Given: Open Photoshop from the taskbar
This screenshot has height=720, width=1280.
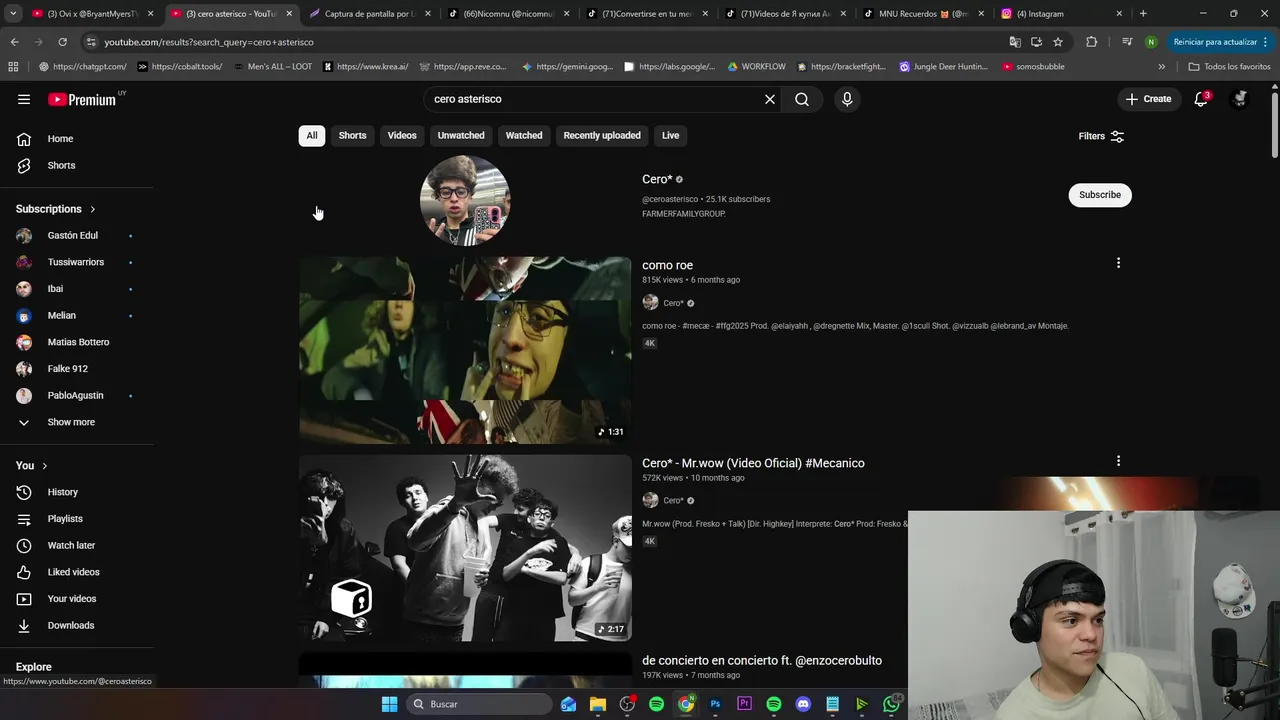Looking at the screenshot, I should click(715, 704).
